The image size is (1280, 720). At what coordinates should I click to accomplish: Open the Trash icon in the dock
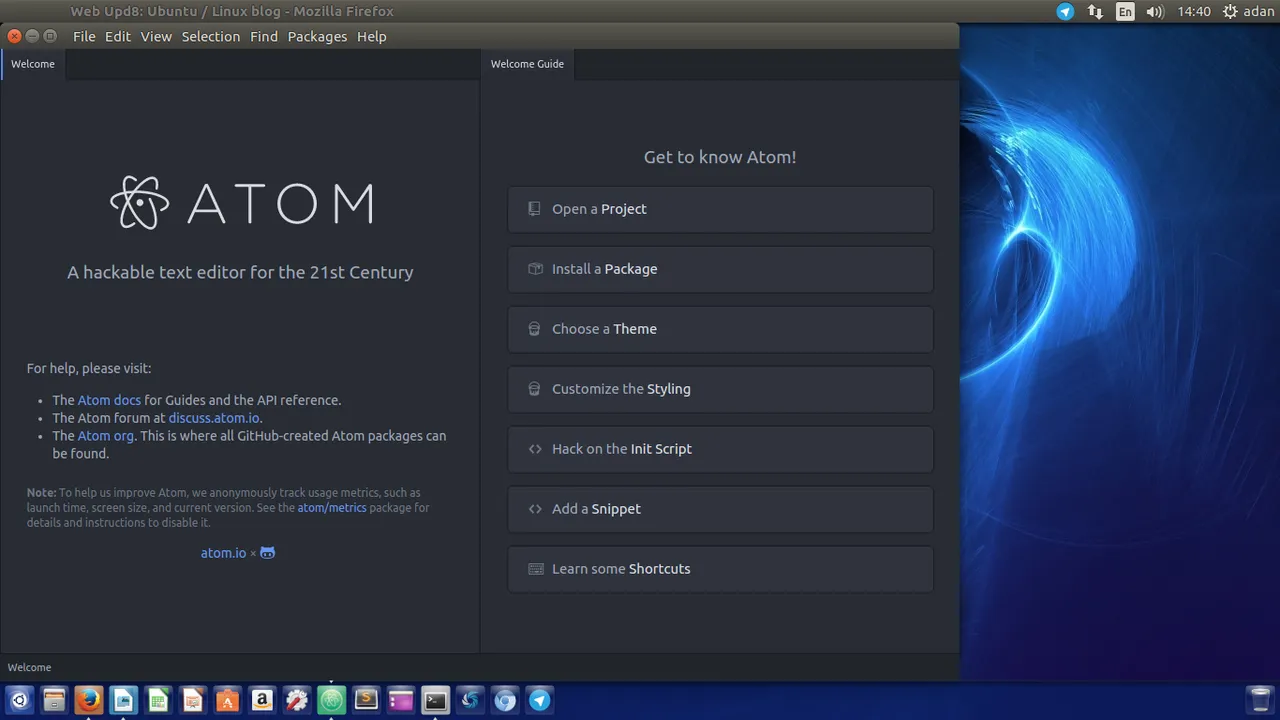pyautogui.click(x=1260, y=700)
